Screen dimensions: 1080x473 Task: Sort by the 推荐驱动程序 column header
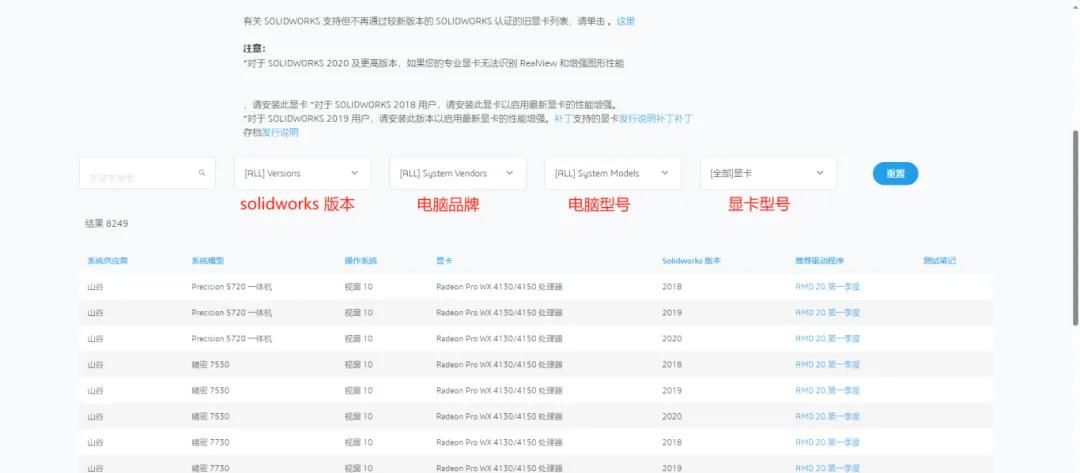[x=819, y=261]
